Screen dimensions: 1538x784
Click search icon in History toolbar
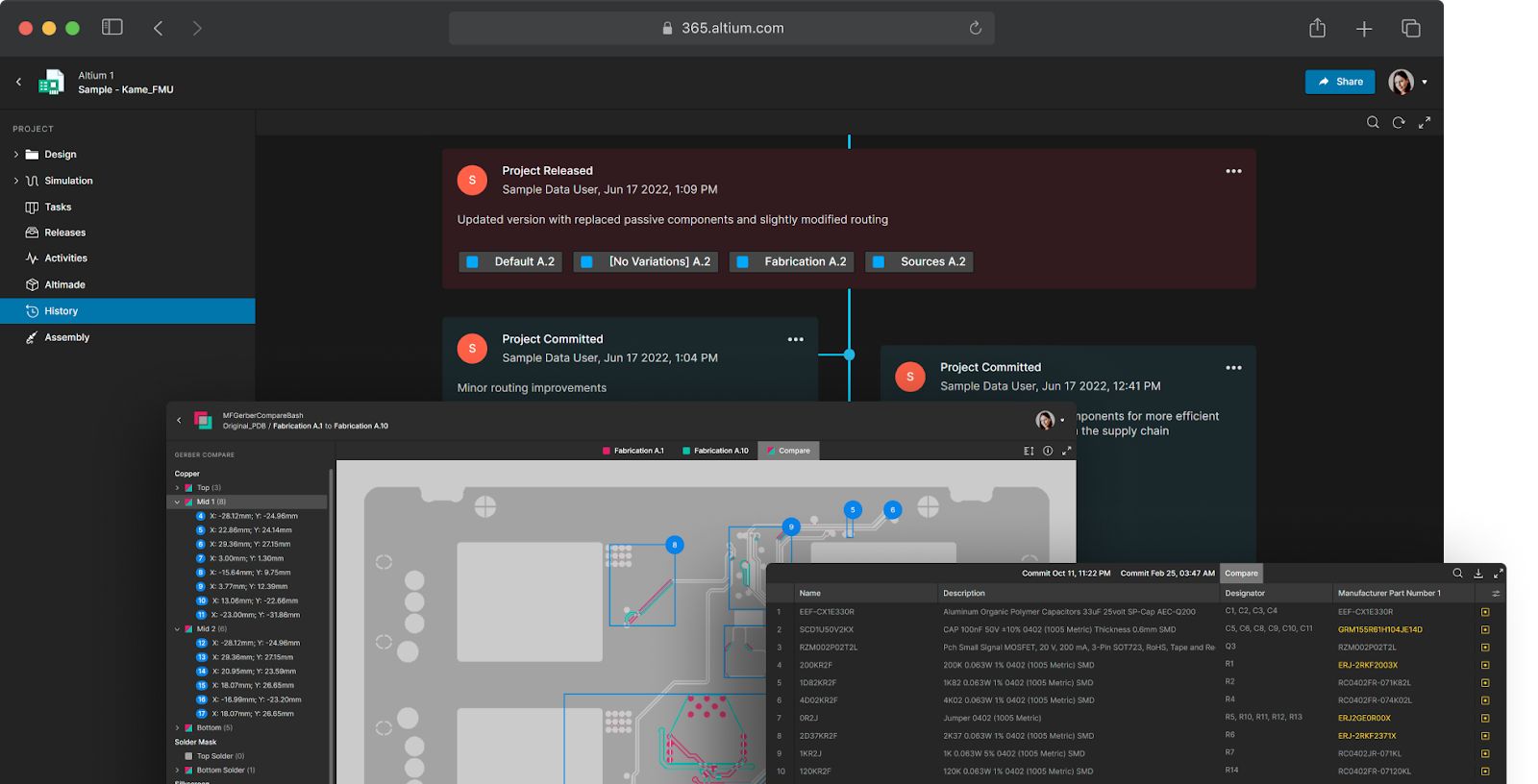[x=1373, y=122]
